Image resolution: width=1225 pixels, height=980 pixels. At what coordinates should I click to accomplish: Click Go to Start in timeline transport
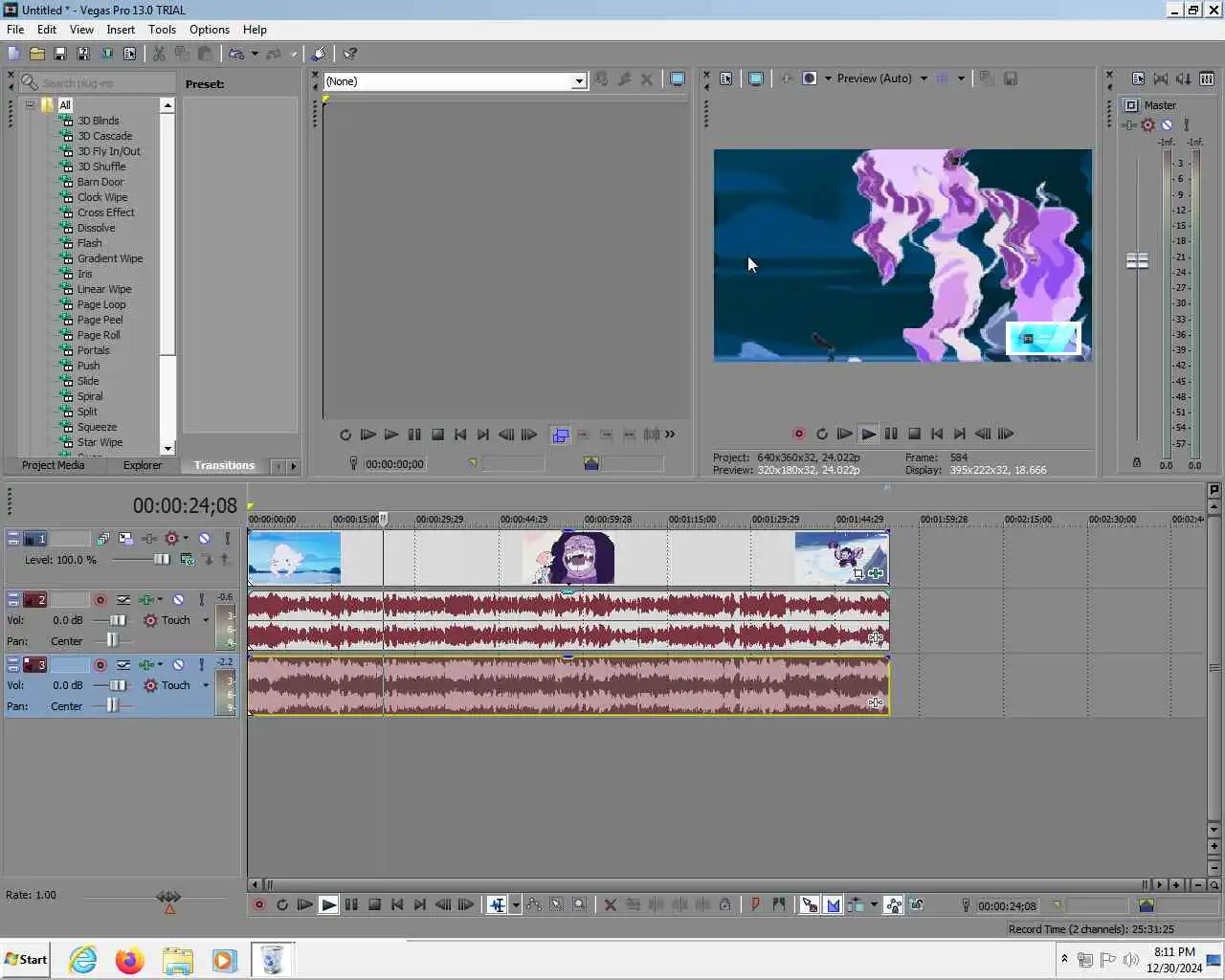pyautogui.click(x=397, y=904)
